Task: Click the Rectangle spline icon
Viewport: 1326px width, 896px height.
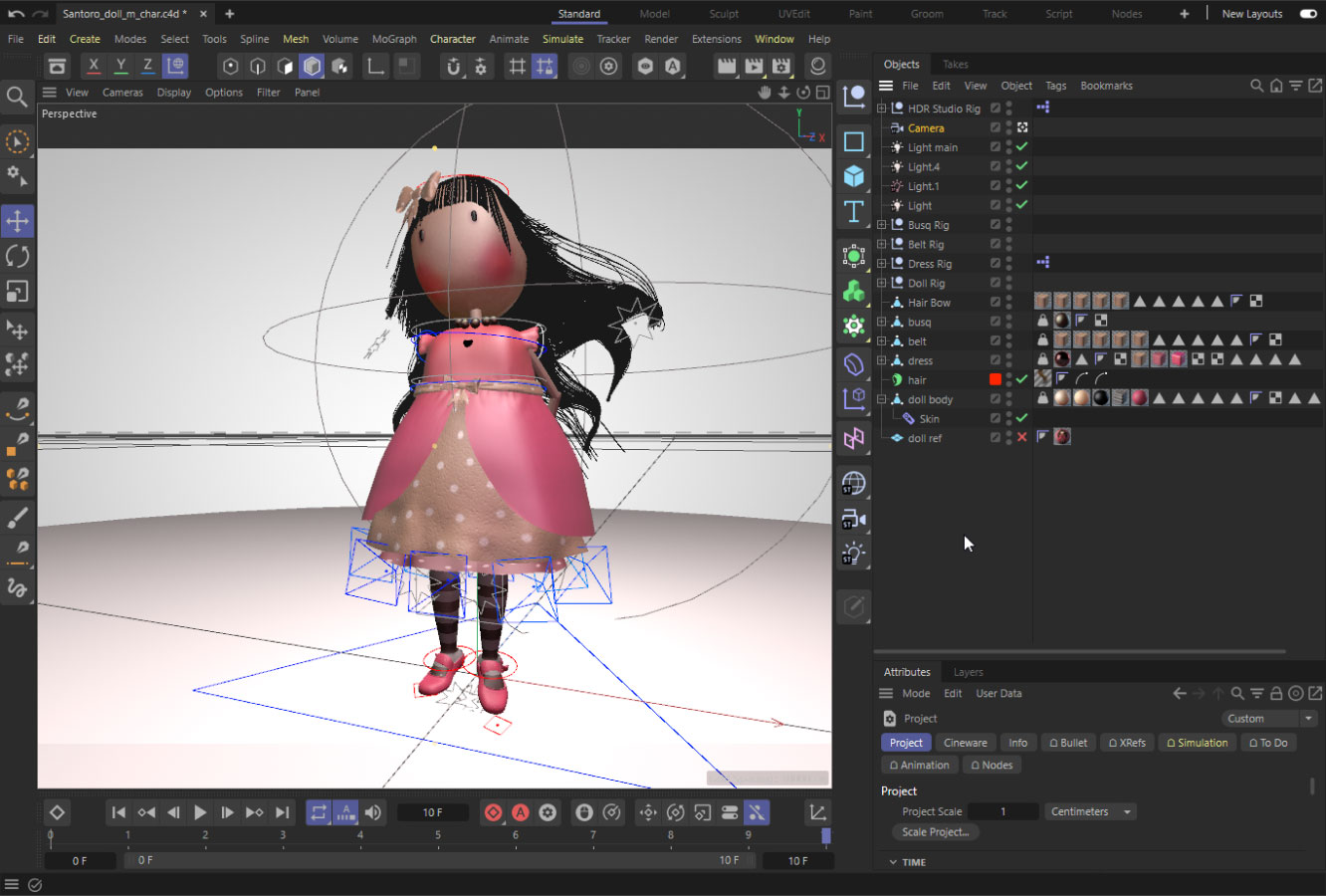Action: (854, 141)
